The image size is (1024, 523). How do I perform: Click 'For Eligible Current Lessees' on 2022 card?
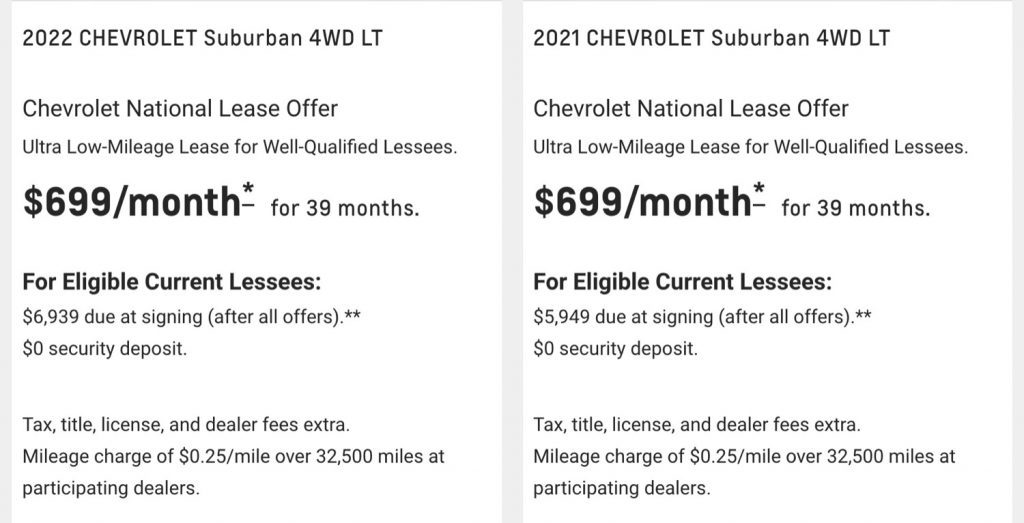[172, 283]
